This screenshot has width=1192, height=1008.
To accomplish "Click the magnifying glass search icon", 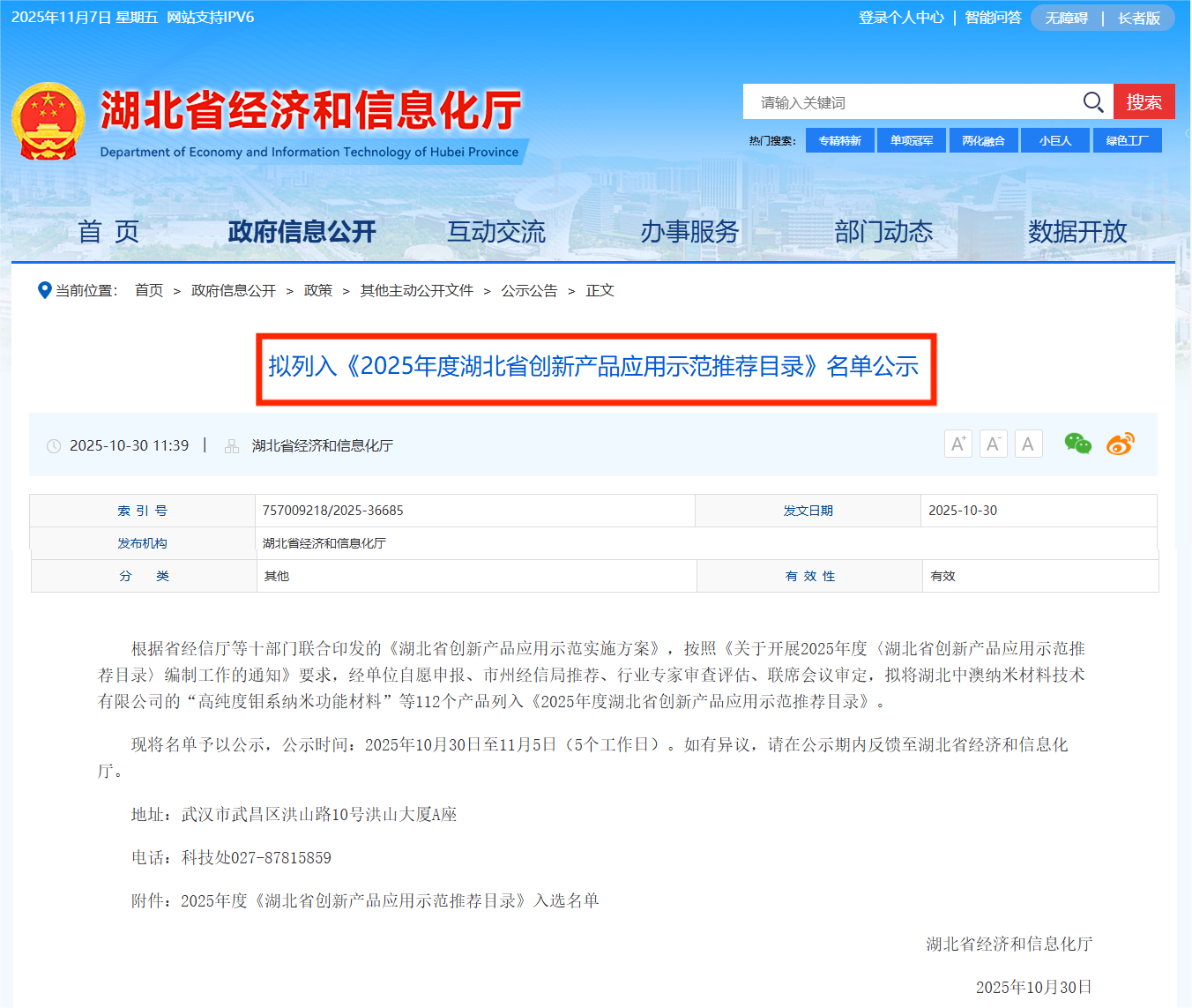I will pyautogui.click(x=1093, y=102).
